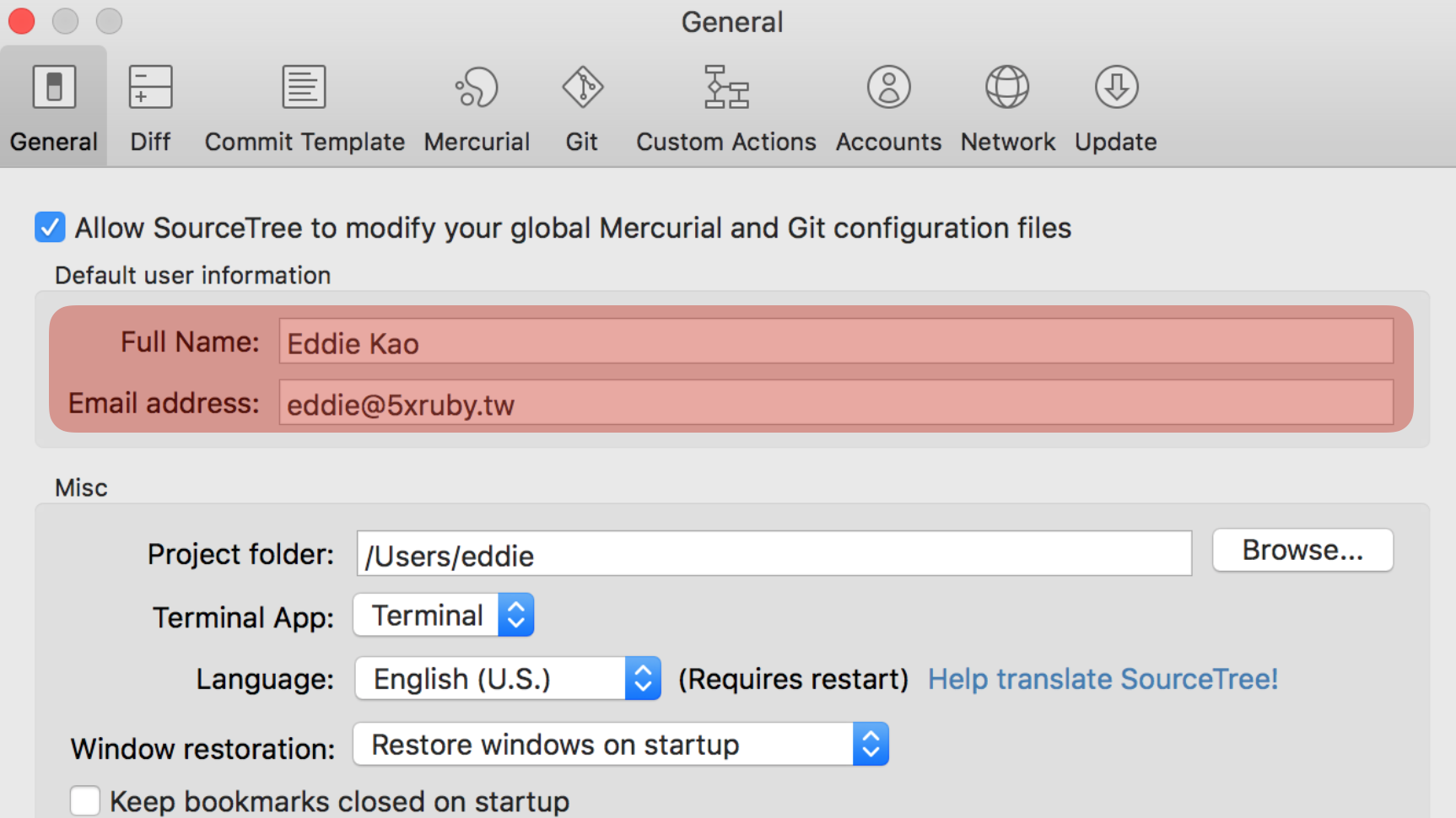
Task: Uncheck Allow SourceTree to modify global configuration
Action: 50,228
